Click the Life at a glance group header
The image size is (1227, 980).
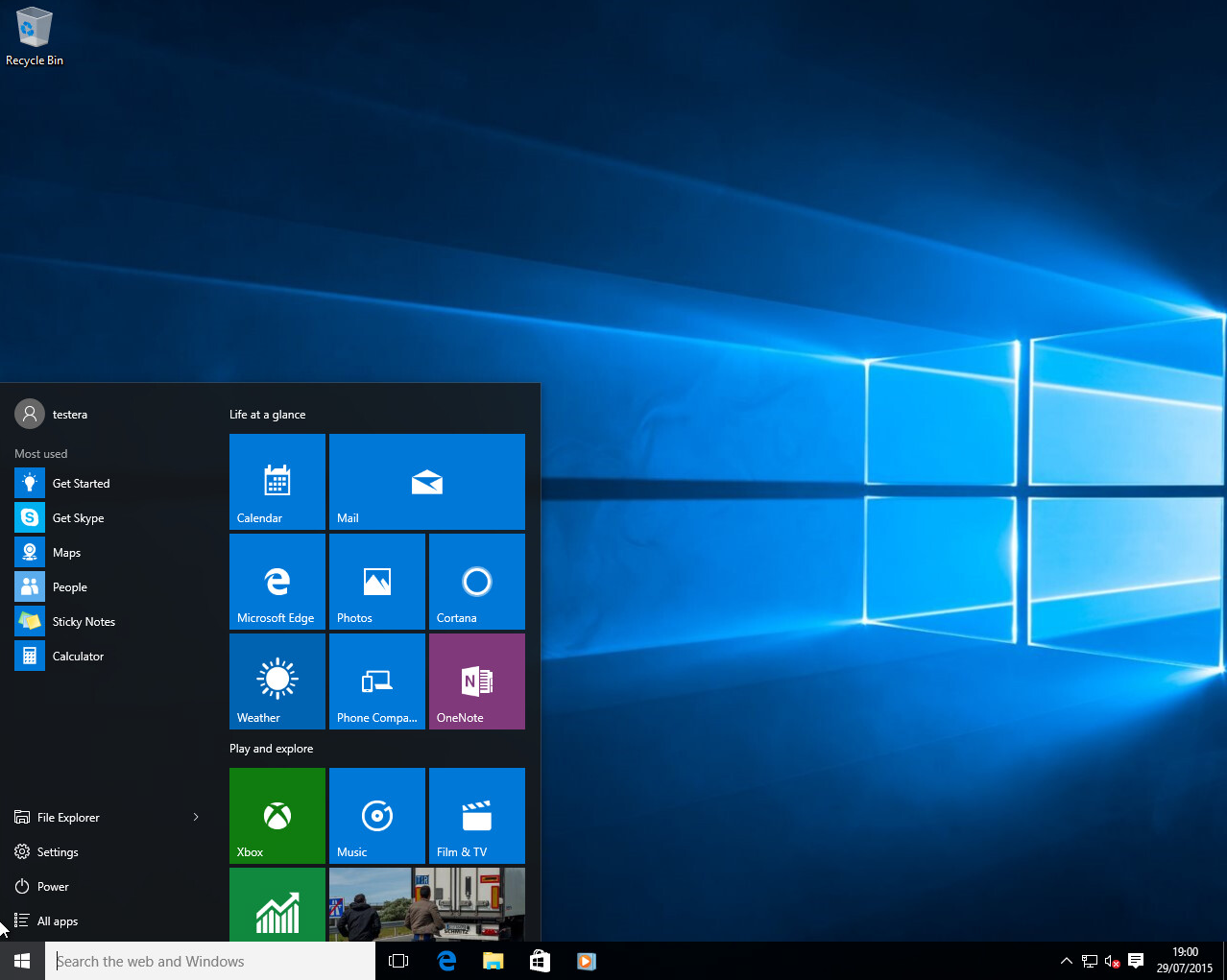point(267,415)
